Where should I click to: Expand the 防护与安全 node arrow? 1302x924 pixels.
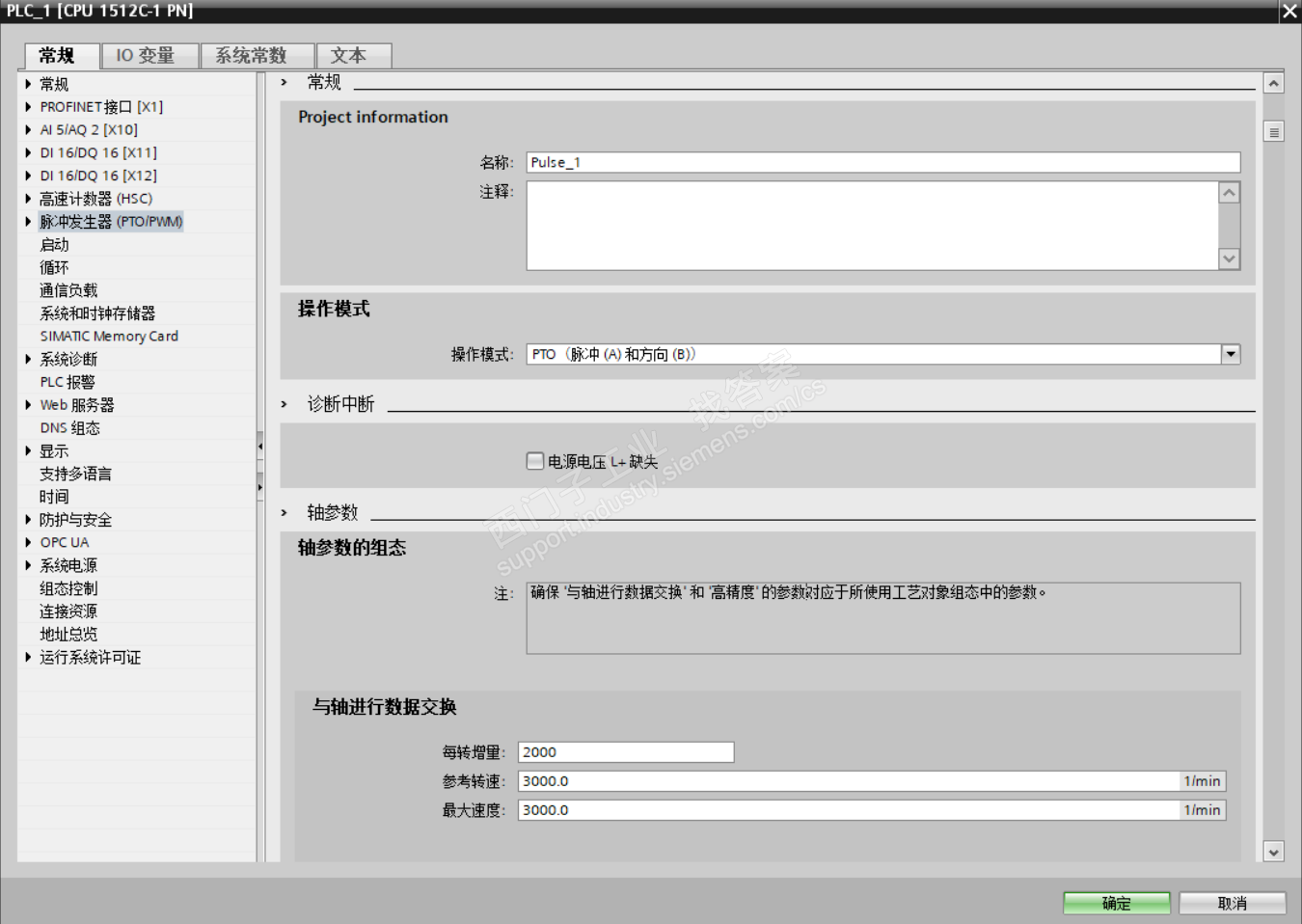(x=28, y=520)
